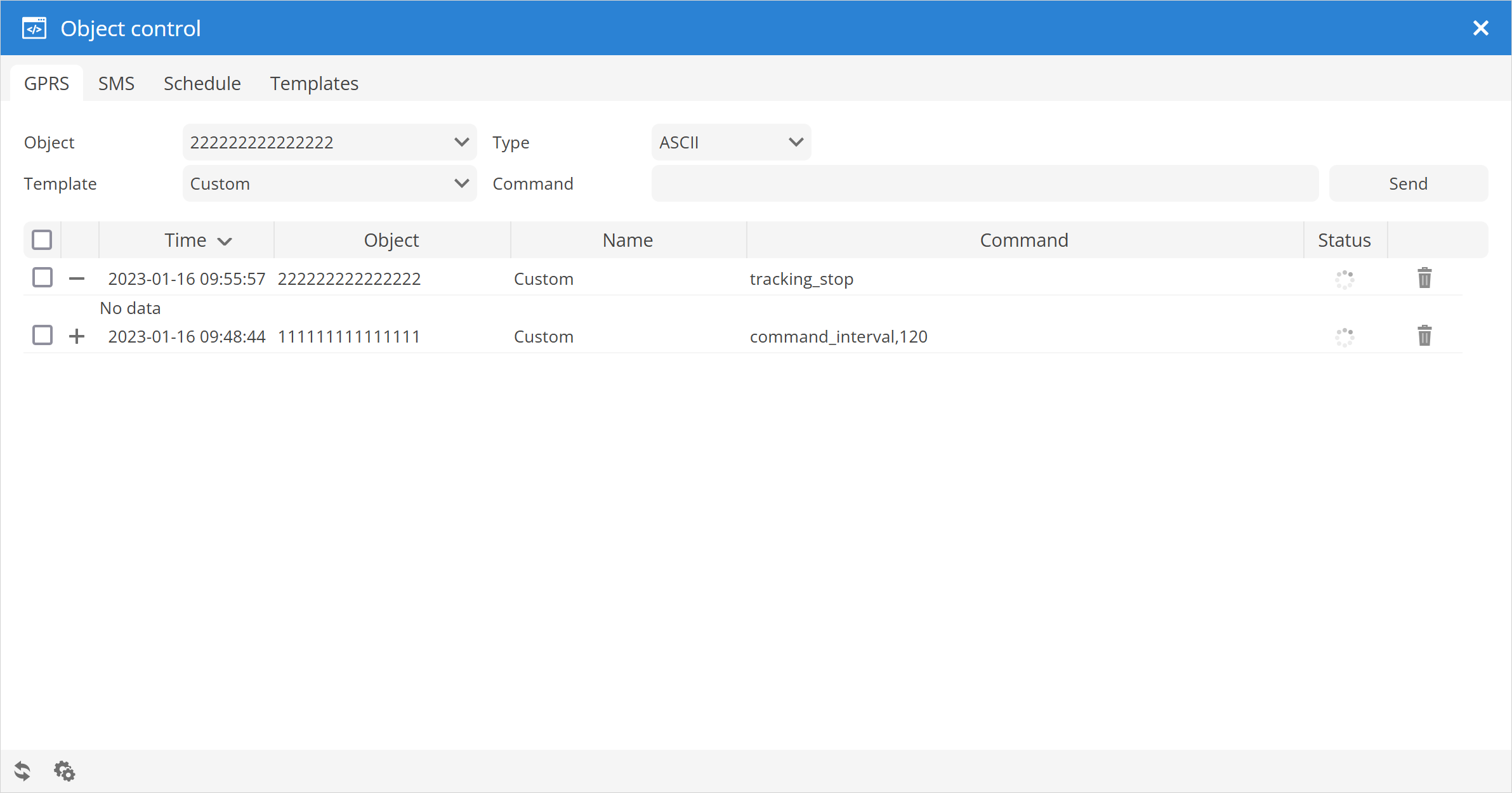Open the Type dropdown set to ASCII
This screenshot has height=793, width=1512.
pyautogui.click(x=731, y=142)
